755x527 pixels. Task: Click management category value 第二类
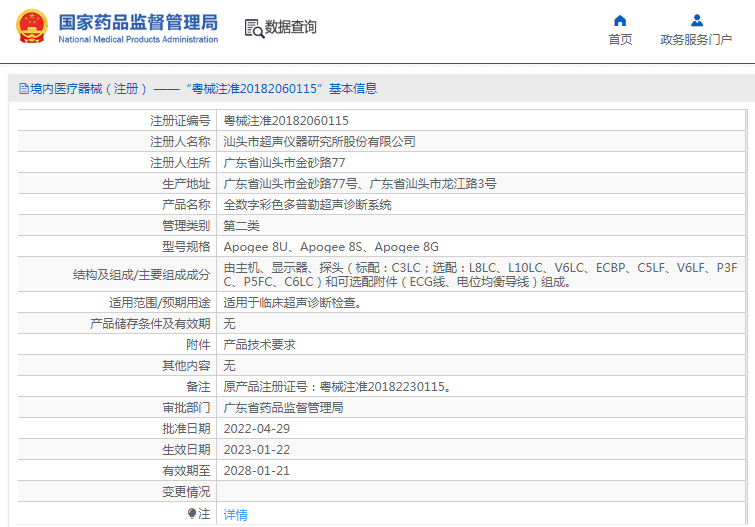pyautogui.click(x=241, y=226)
